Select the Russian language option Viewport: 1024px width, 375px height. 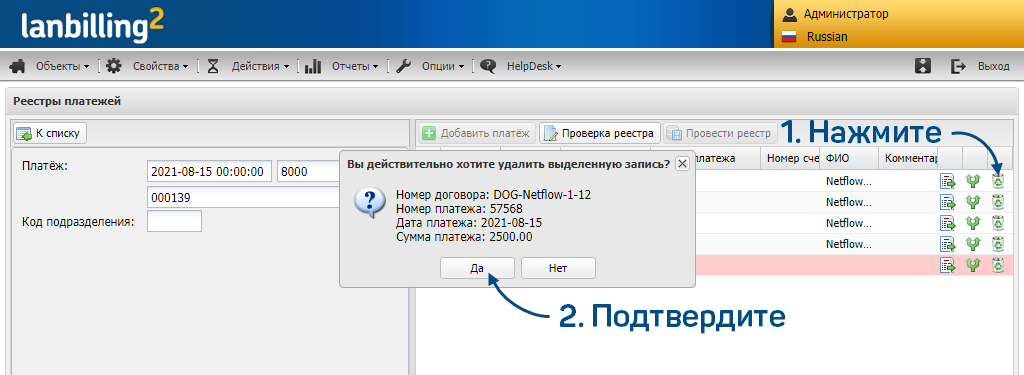[x=827, y=37]
